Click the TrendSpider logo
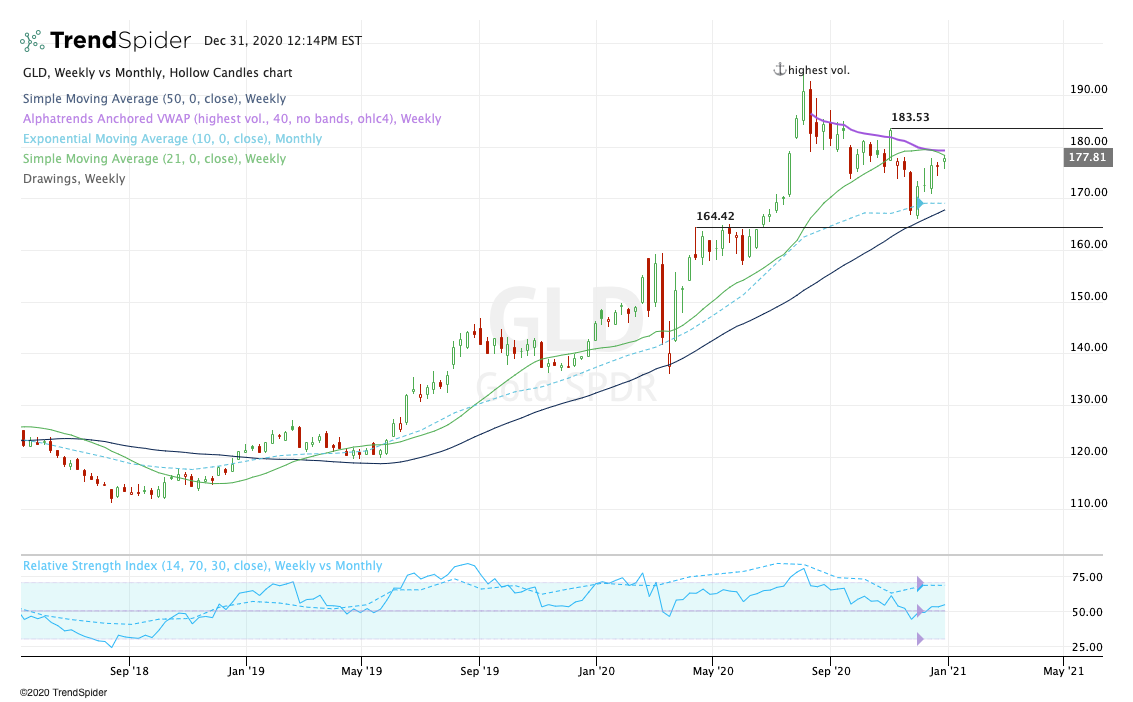Screen dimensions: 1133x702 105,40
